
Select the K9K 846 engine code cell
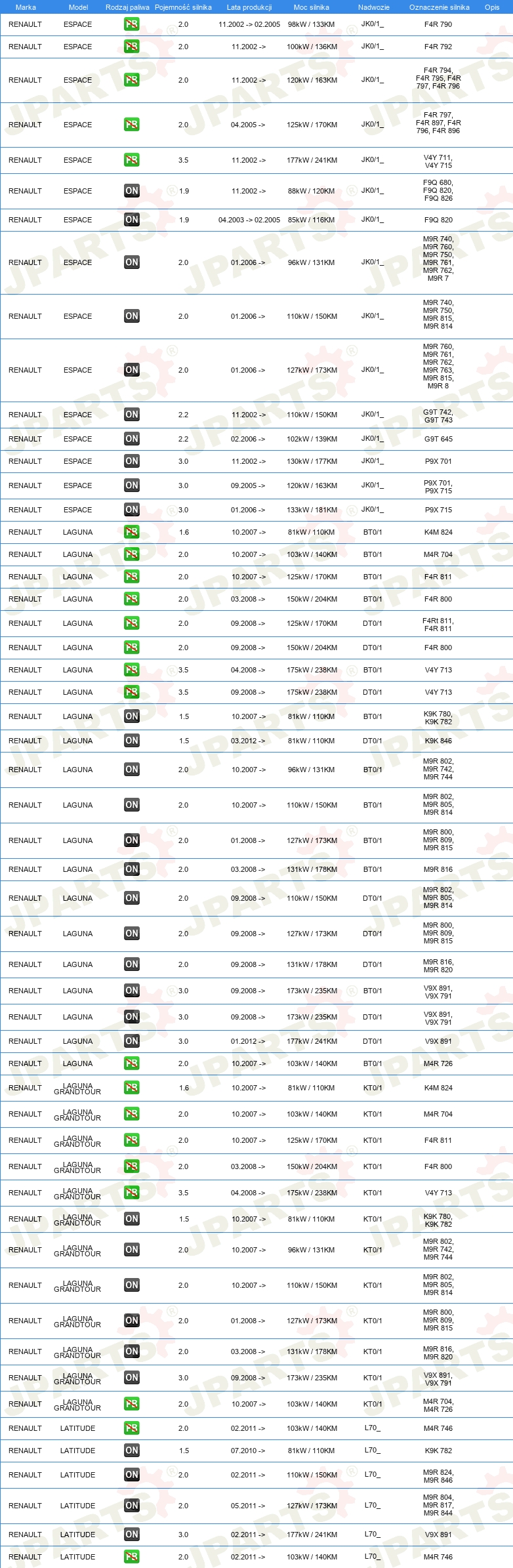point(438,741)
